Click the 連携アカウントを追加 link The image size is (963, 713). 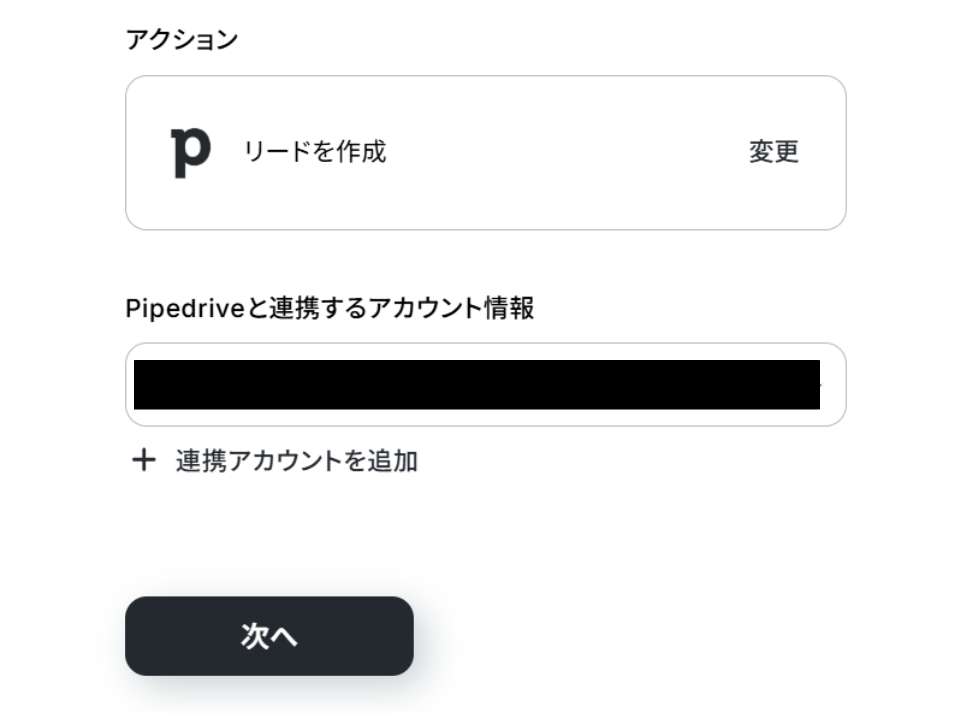pos(296,461)
